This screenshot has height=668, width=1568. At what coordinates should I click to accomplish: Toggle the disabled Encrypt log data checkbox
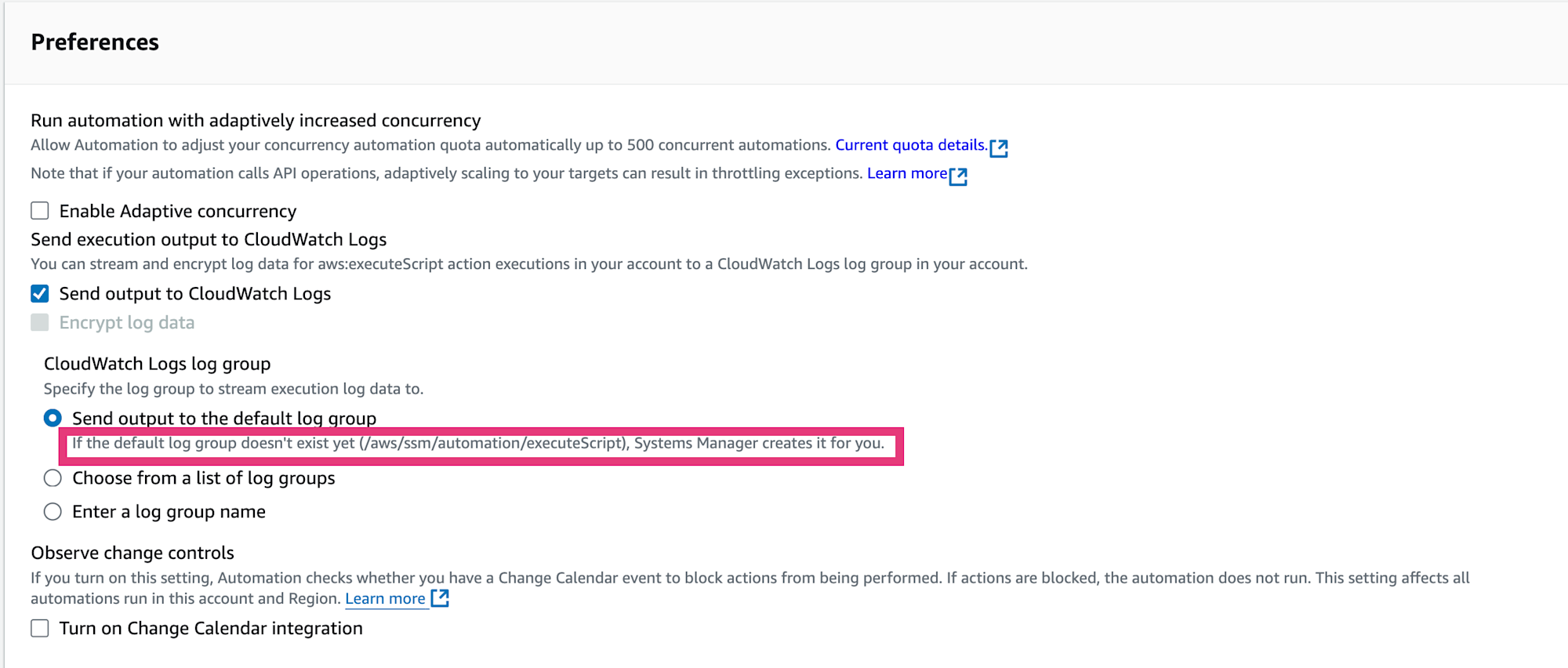(x=40, y=322)
